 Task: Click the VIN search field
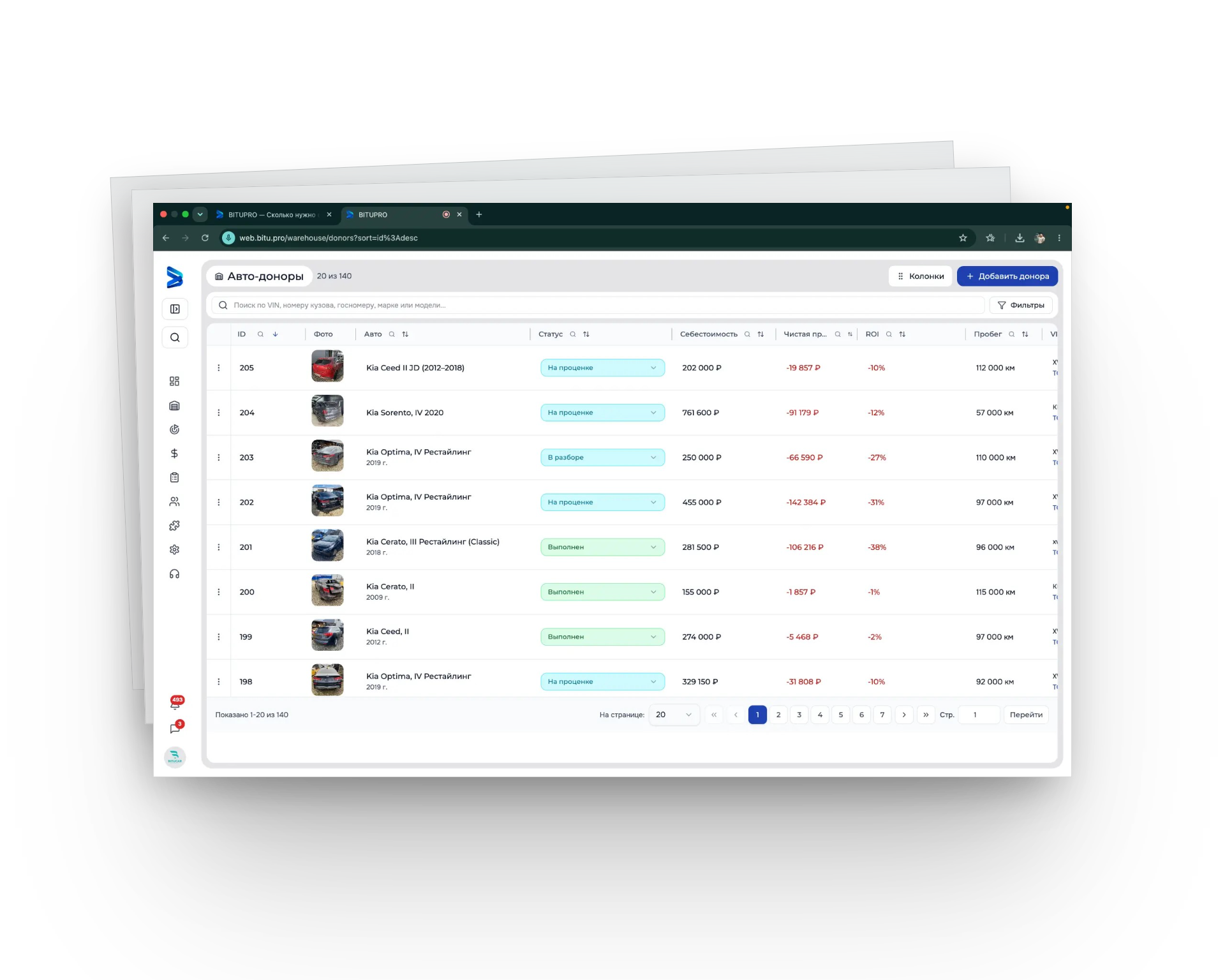pyautogui.click(x=598, y=306)
